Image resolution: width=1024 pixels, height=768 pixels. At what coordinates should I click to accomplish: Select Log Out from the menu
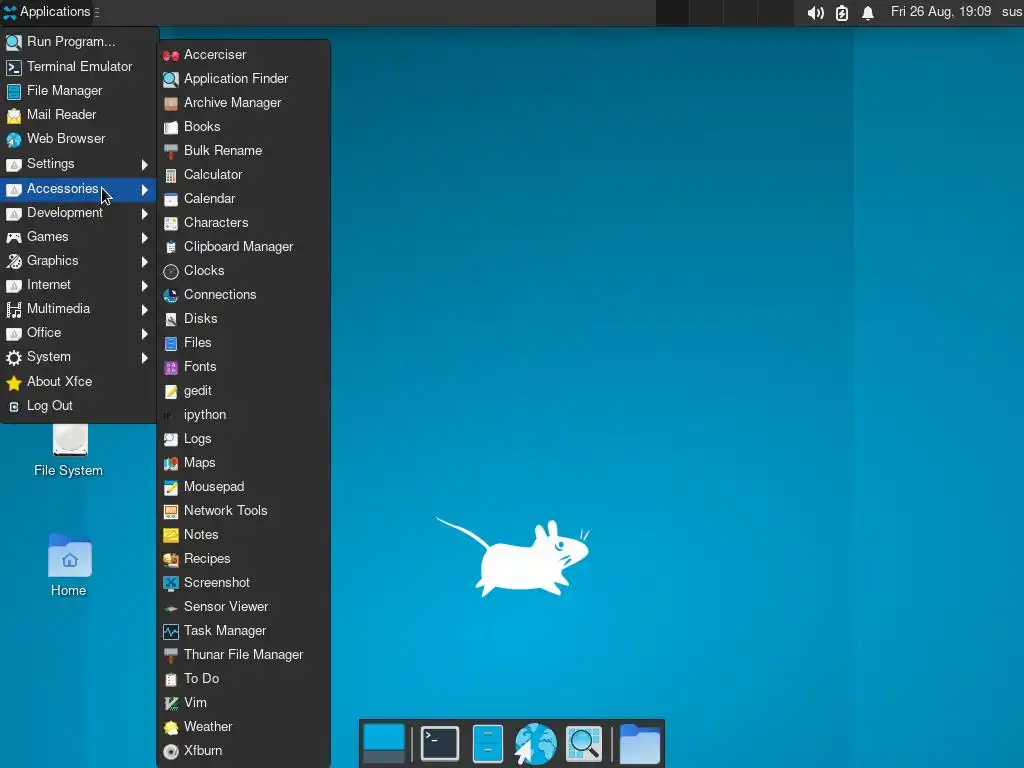78,406
